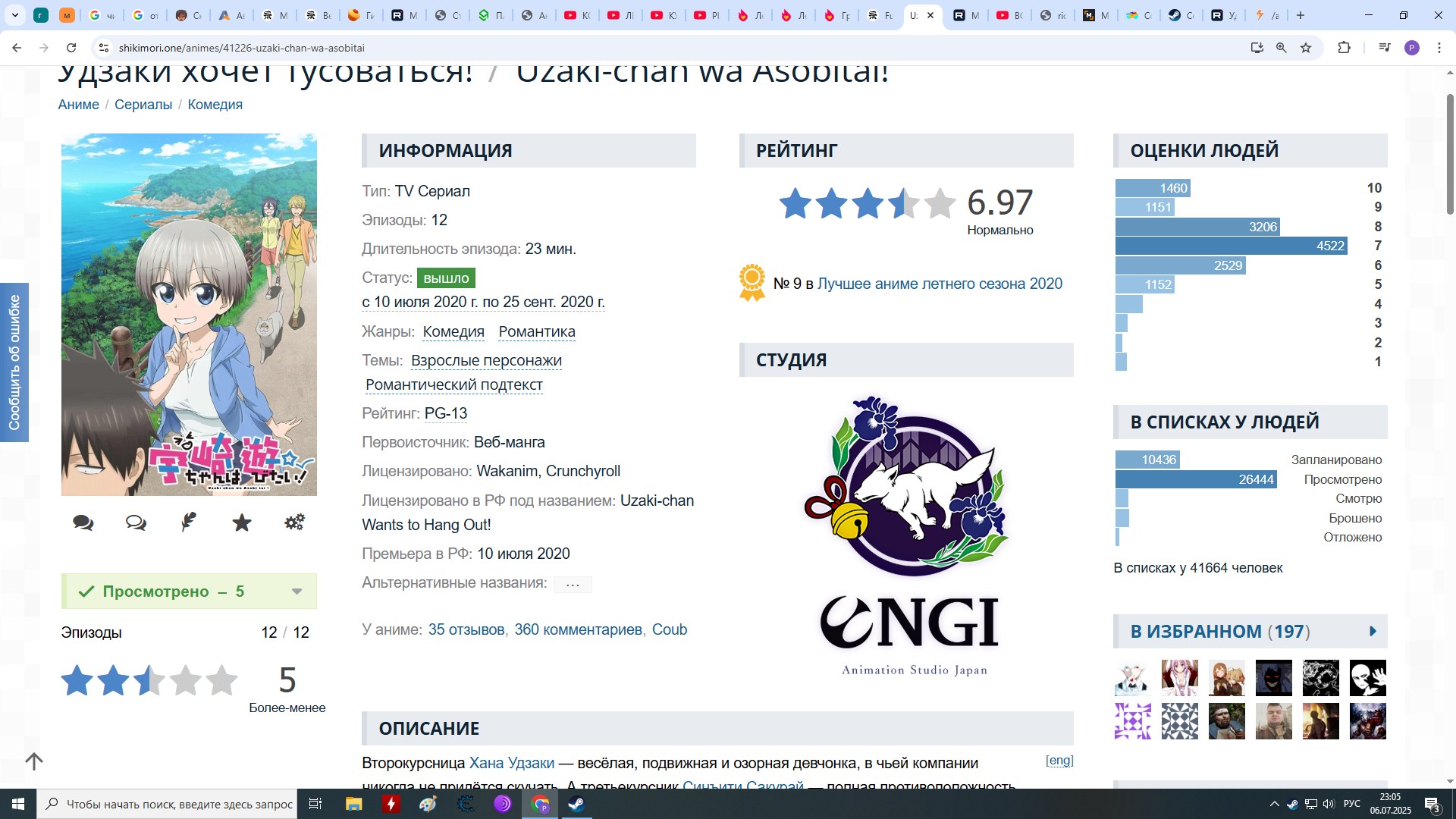Click the outlined discussion bubbles icon under poster
The width and height of the screenshot is (1456, 819).
(x=136, y=522)
